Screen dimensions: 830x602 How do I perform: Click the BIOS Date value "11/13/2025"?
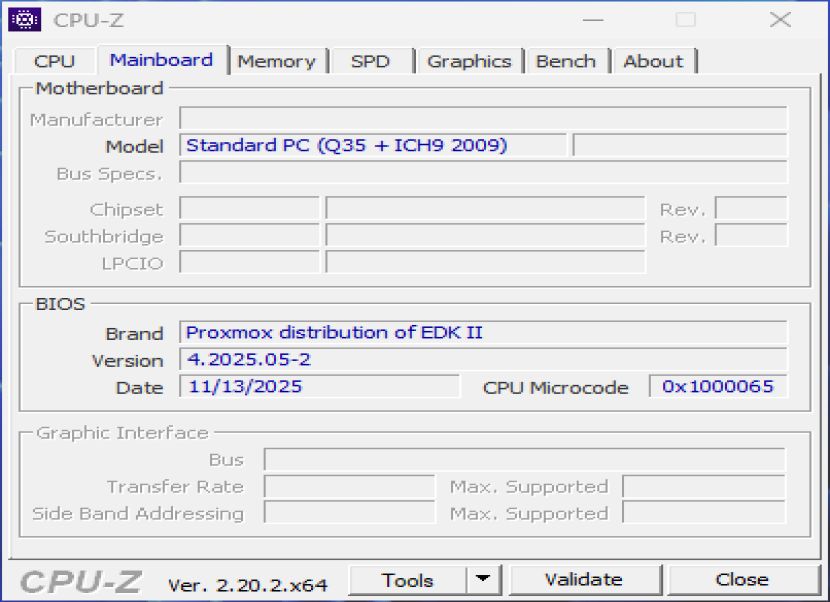320,387
